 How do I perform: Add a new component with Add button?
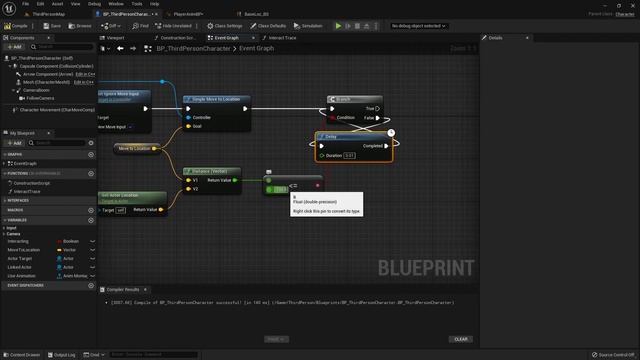click(x=14, y=47)
